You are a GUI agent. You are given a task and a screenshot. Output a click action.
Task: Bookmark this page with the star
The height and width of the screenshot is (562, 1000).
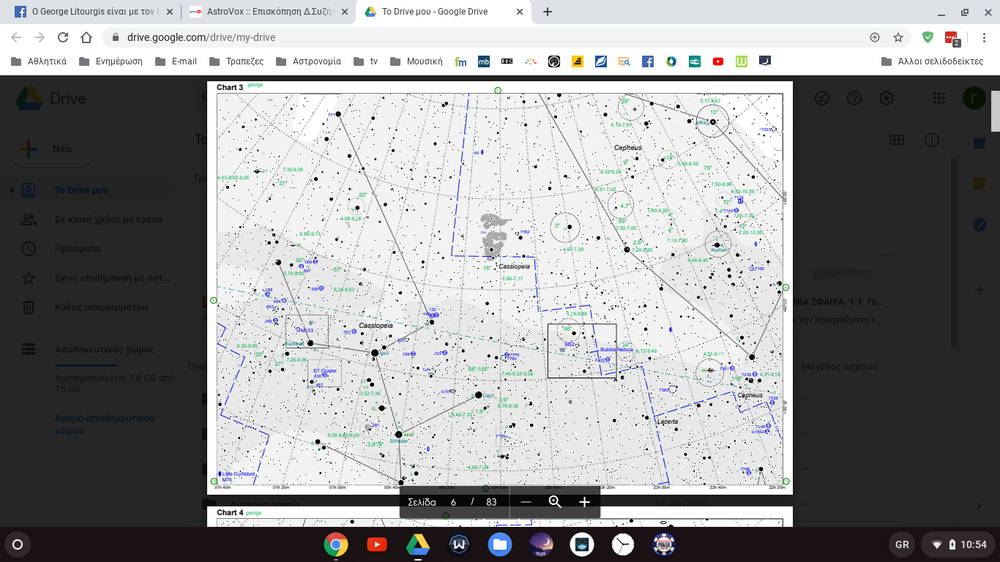click(898, 37)
